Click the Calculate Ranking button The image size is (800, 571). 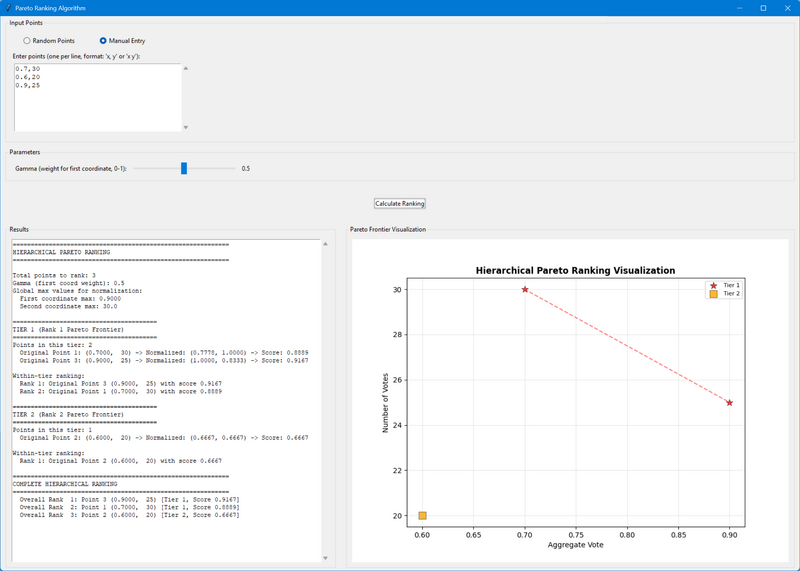(399, 204)
